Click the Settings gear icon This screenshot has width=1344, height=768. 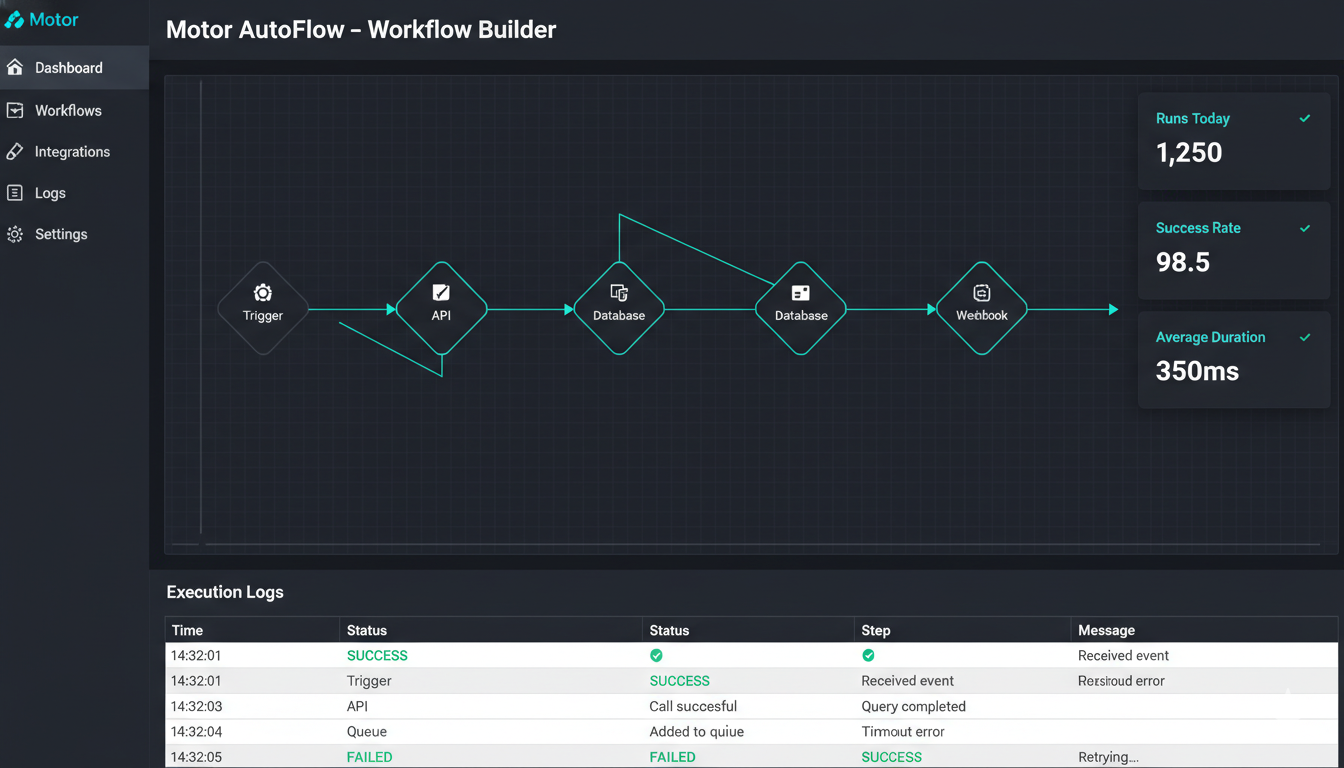(x=15, y=234)
